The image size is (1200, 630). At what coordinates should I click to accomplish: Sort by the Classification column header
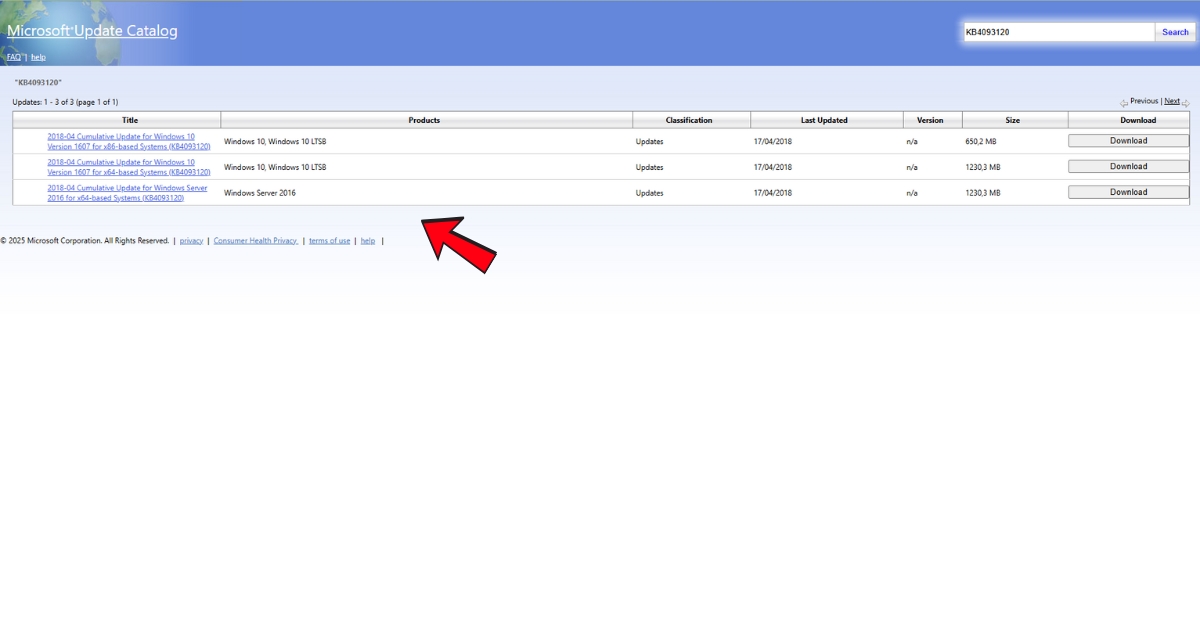click(689, 120)
